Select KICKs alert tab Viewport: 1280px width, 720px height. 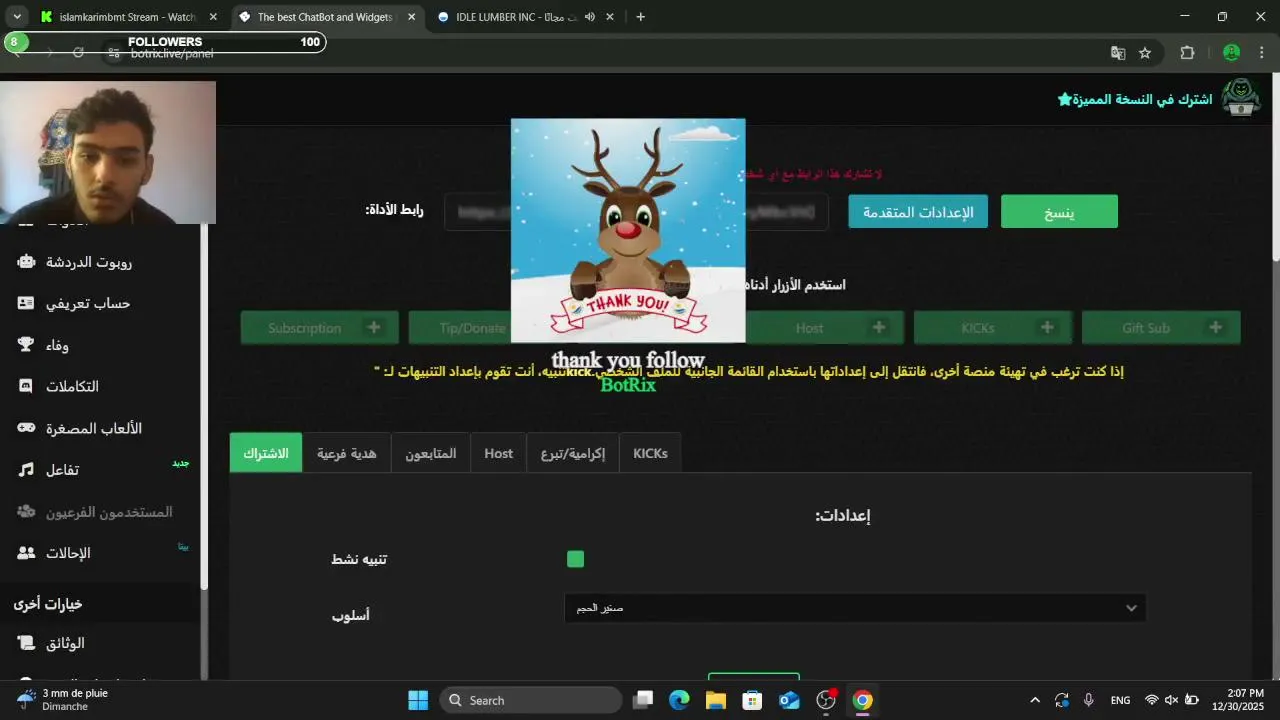coord(650,453)
